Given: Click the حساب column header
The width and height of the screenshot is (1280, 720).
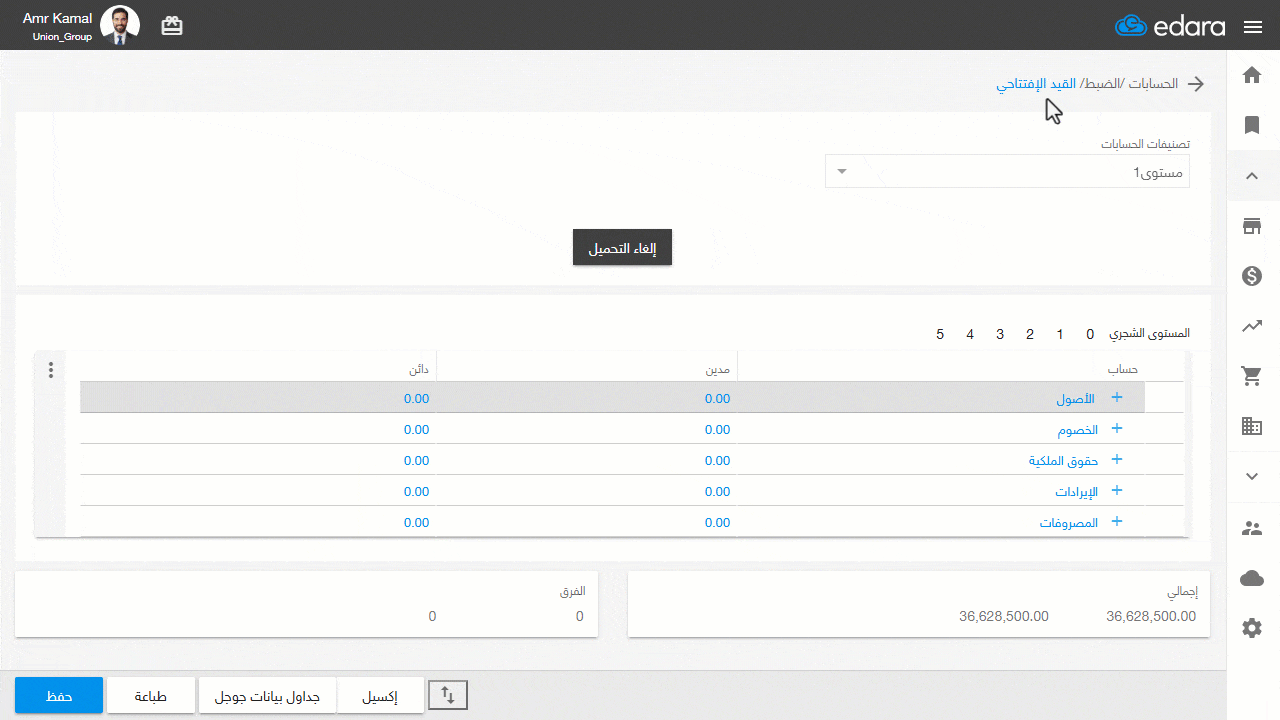Looking at the screenshot, I should pyautogui.click(x=1123, y=369).
